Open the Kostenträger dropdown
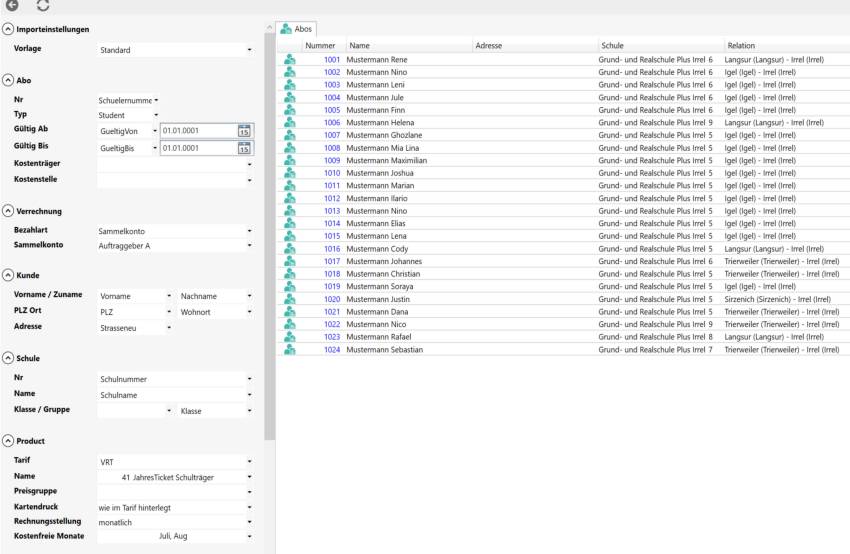The image size is (850, 554). (175, 164)
